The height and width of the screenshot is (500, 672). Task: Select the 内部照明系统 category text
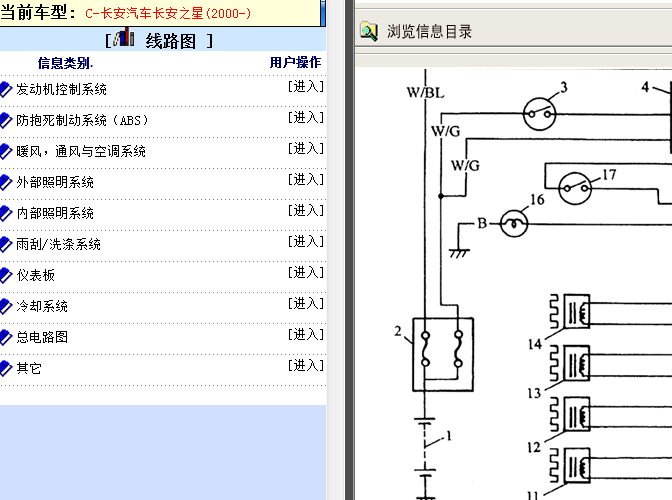[x=55, y=213]
